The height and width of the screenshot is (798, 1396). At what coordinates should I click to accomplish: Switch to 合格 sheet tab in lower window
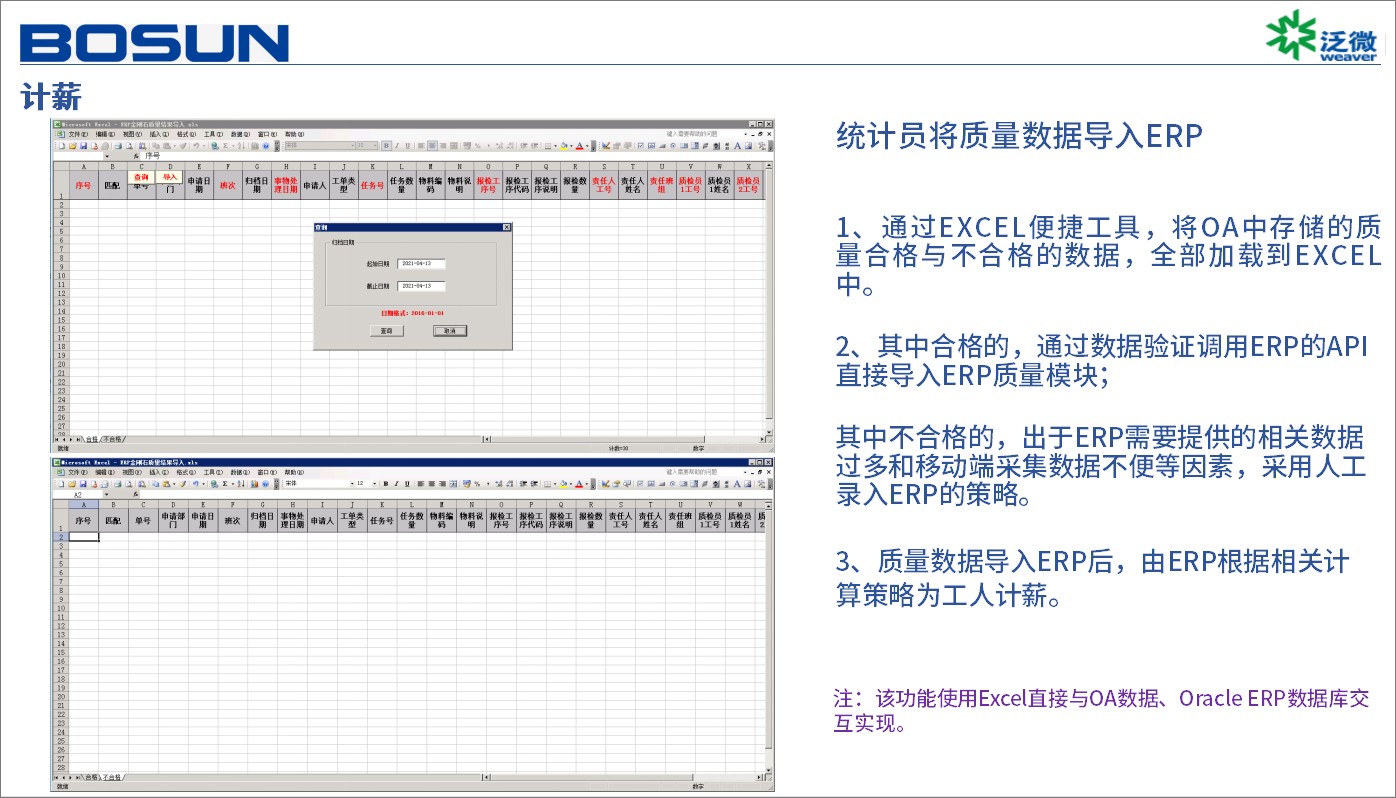pyautogui.click(x=91, y=776)
